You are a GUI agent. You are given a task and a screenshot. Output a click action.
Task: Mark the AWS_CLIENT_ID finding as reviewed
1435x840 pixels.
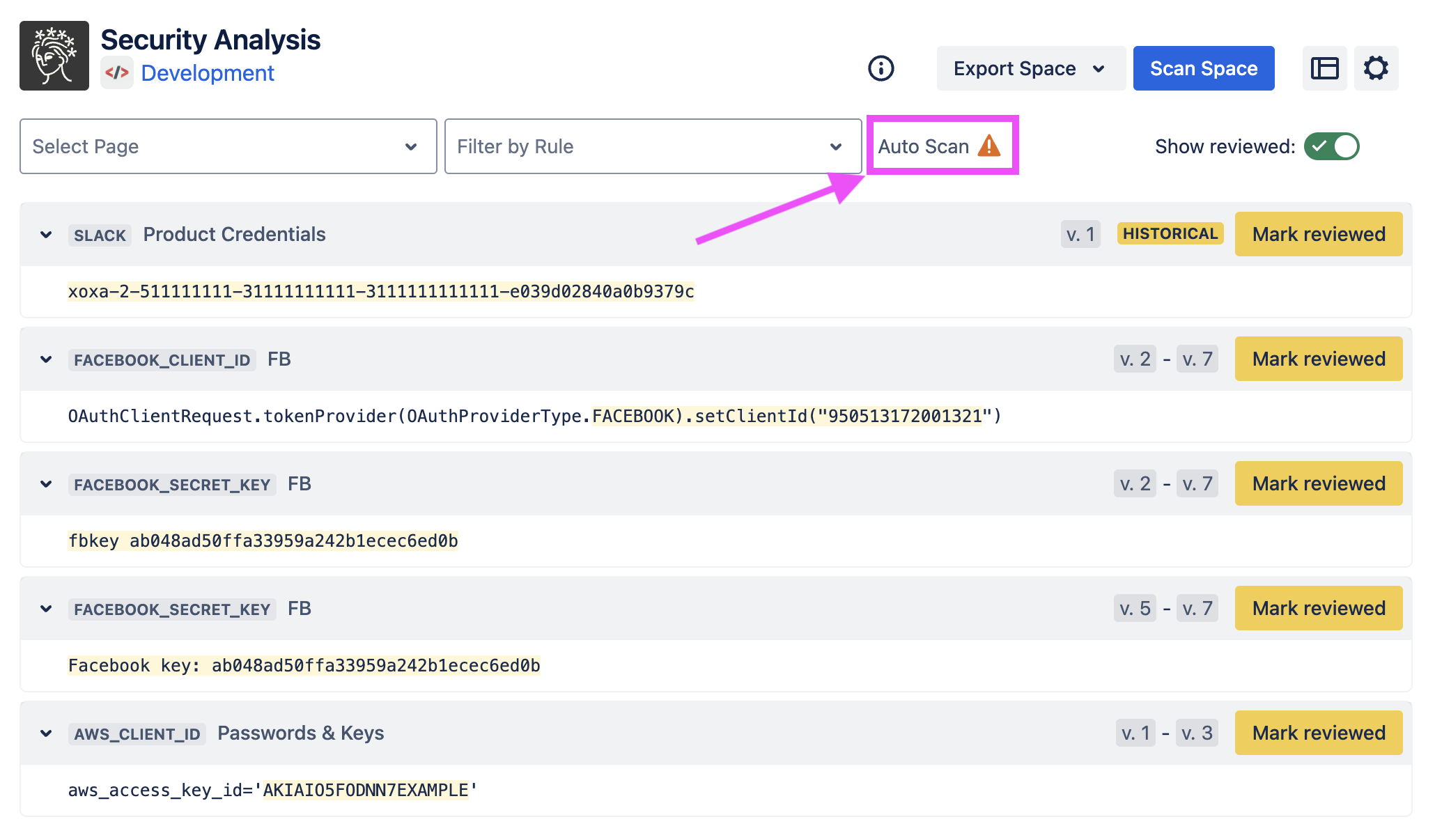coord(1318,733)
